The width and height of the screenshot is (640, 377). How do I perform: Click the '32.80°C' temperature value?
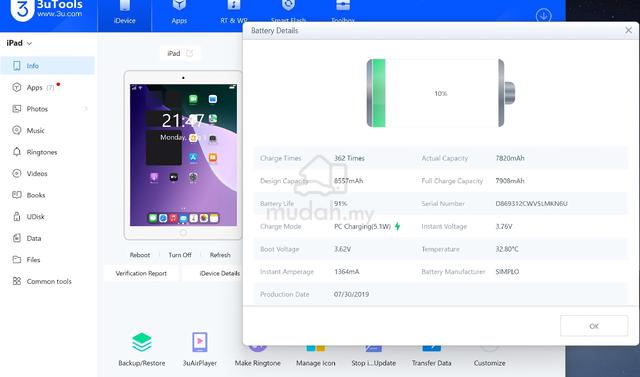click(x=507, y=249)
